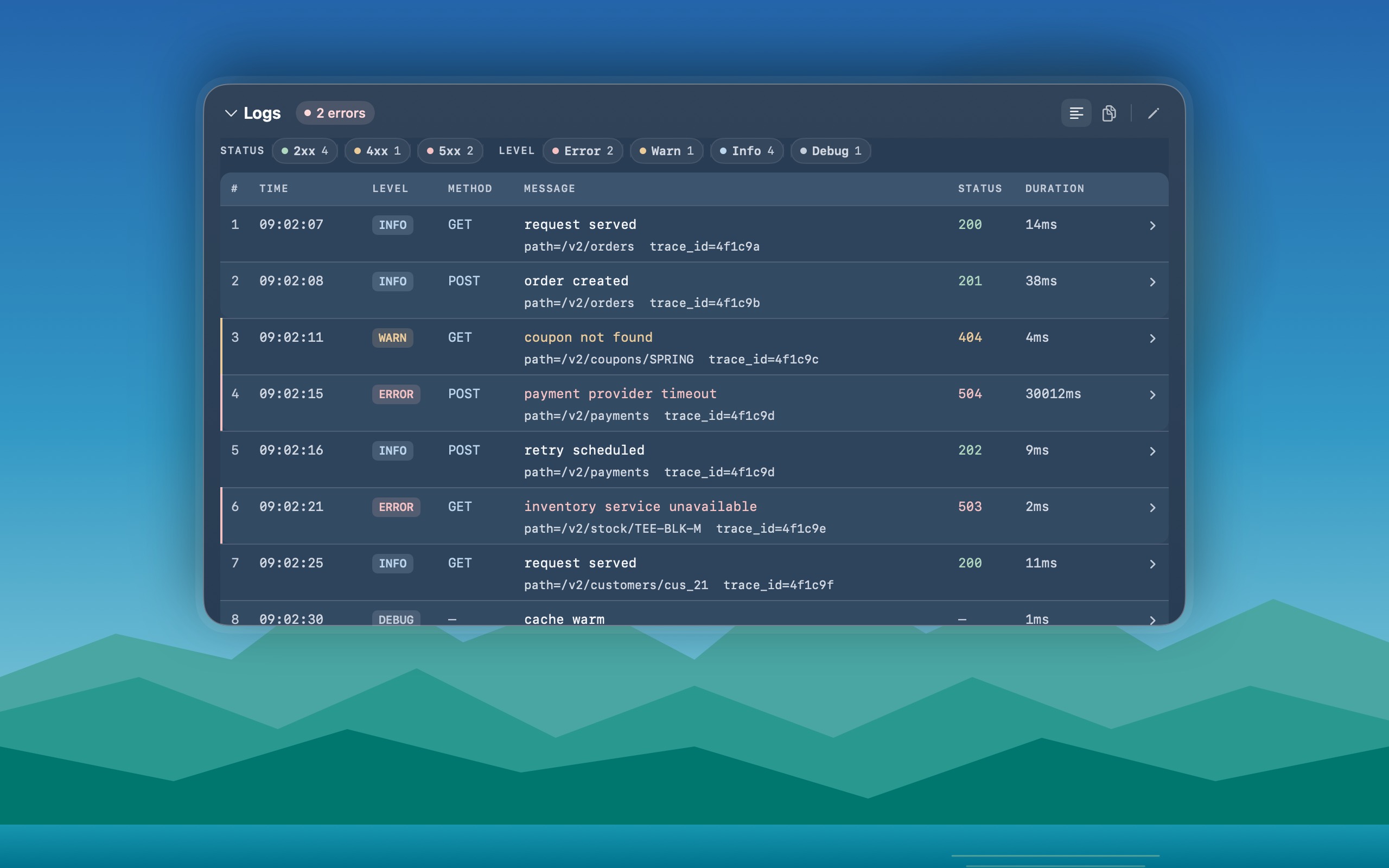
Task: Select message 'cache warm'
Action: point(564,620)
